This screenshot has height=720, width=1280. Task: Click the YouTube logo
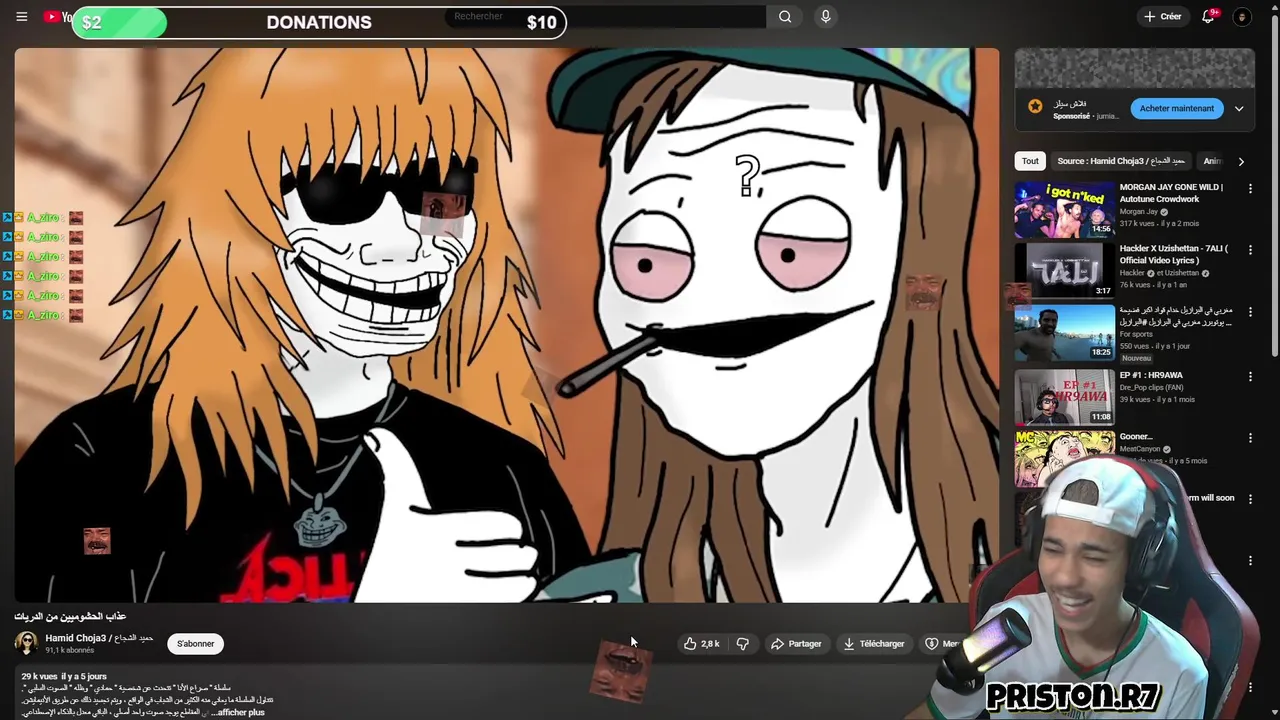tap(58, 17)
